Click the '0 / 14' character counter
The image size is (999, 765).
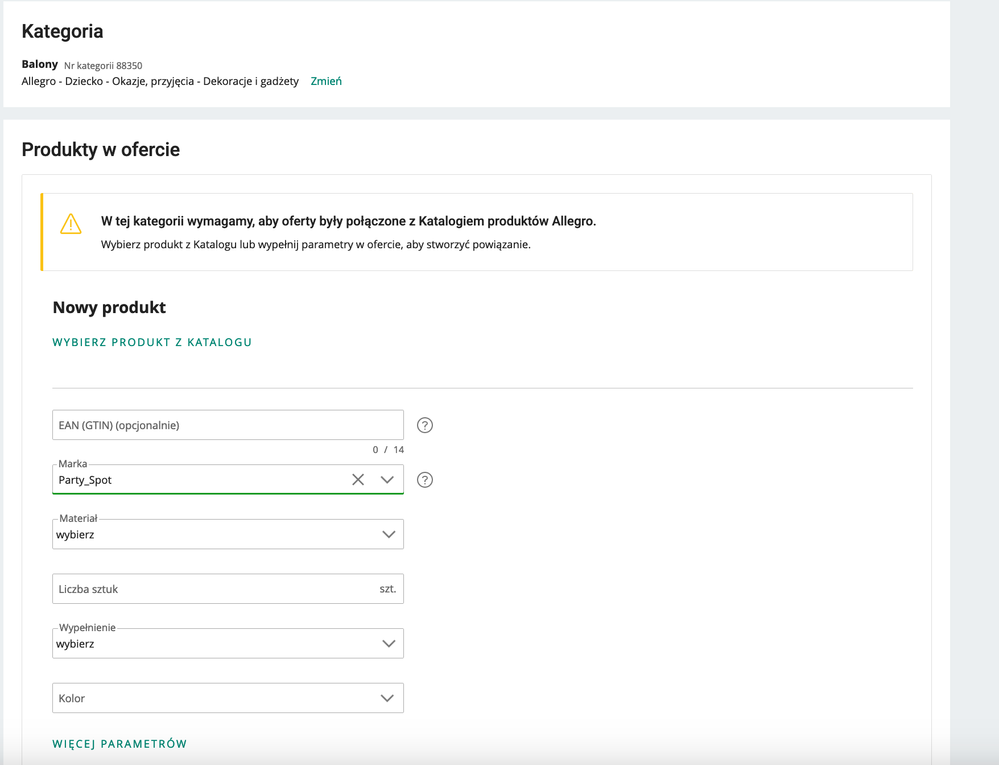(x=388, y=450)
